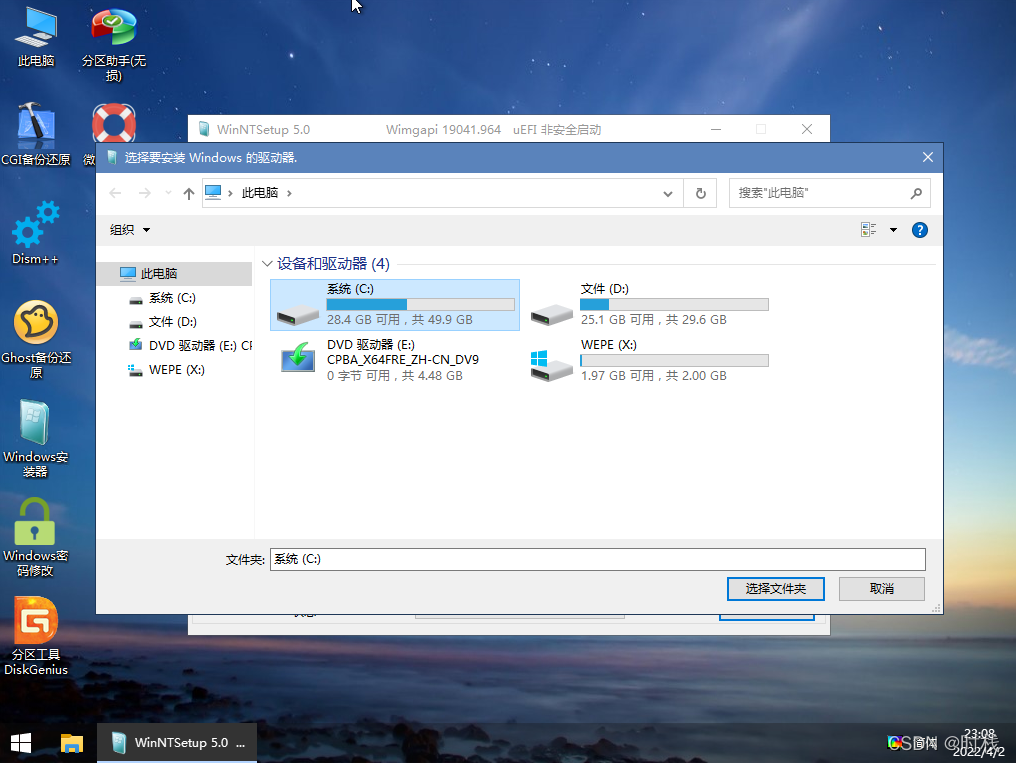Go back in folder dialog

[115, 193]
